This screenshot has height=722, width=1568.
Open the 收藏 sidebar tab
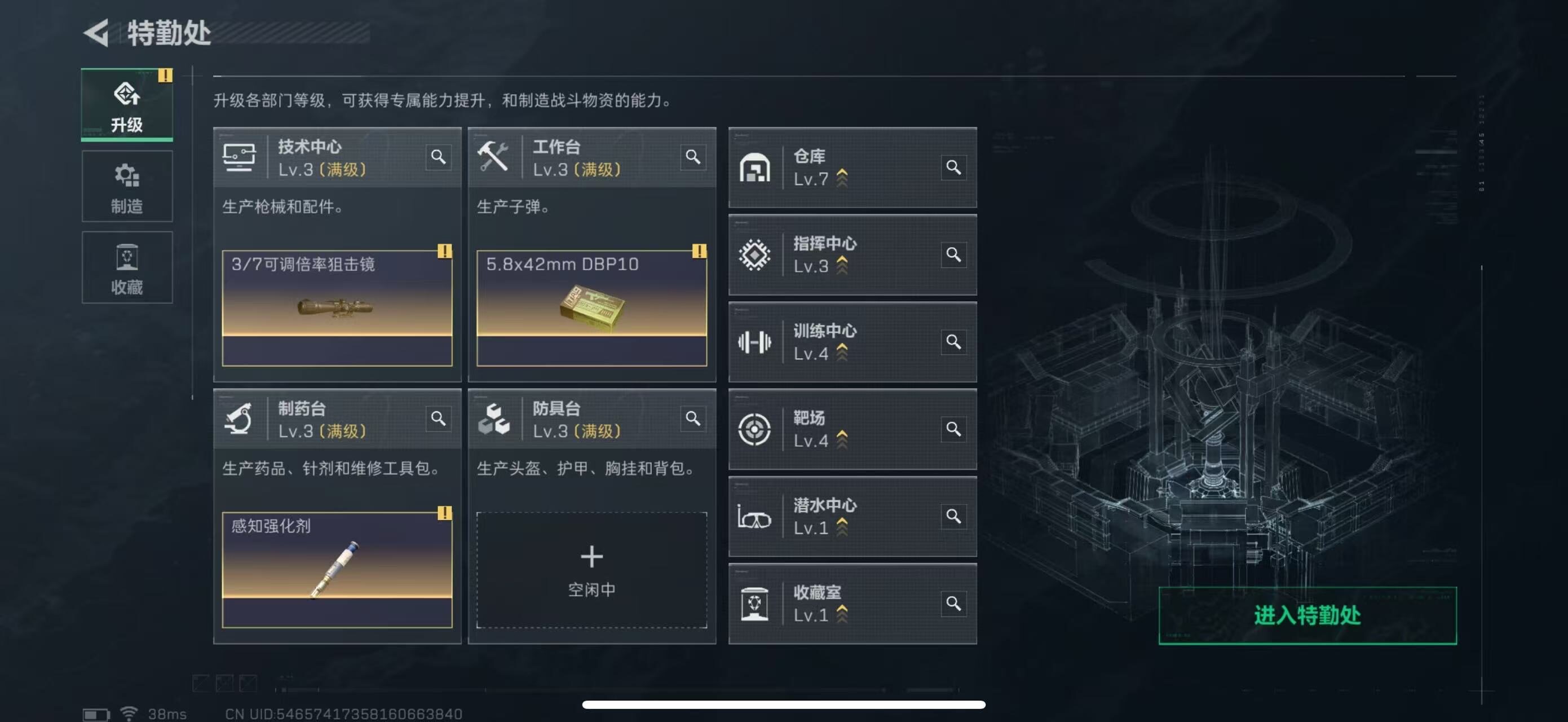pyautogui.click(x=127, y=267)
